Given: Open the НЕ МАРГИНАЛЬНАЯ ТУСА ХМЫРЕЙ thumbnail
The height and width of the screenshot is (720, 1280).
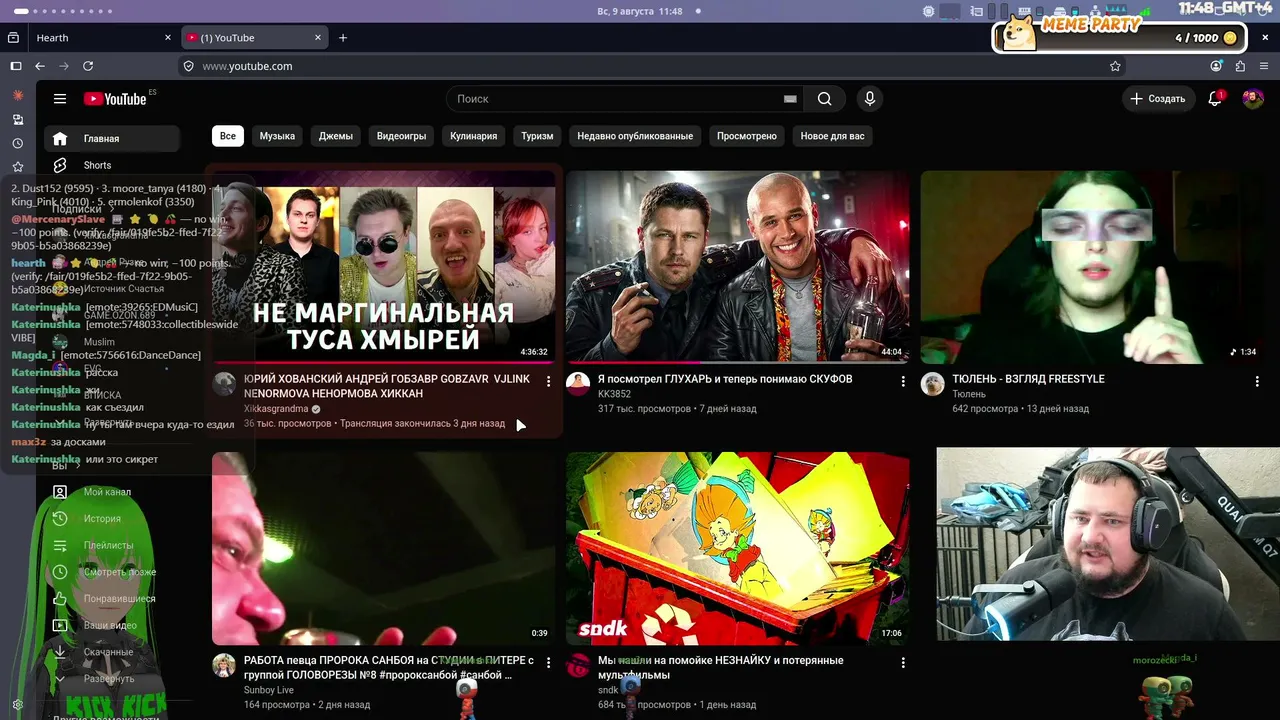Looking at the screenshot, I should (x=384, y=267).
